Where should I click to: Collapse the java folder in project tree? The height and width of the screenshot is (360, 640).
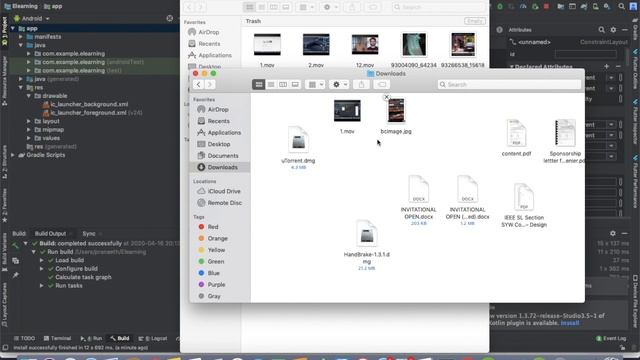pyautogui.click(x=21, y=45)
